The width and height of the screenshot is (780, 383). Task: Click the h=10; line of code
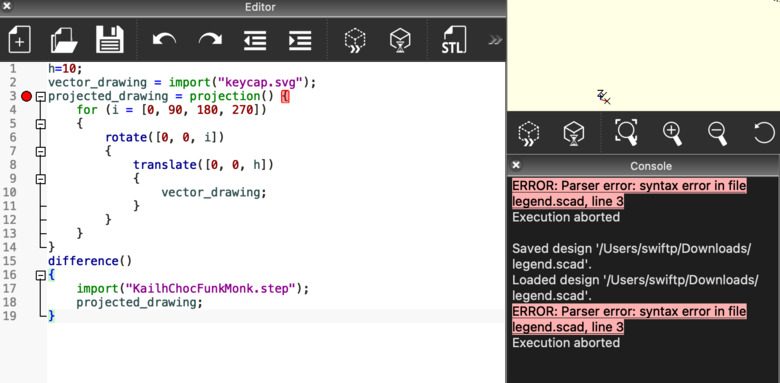click(65, 68)
